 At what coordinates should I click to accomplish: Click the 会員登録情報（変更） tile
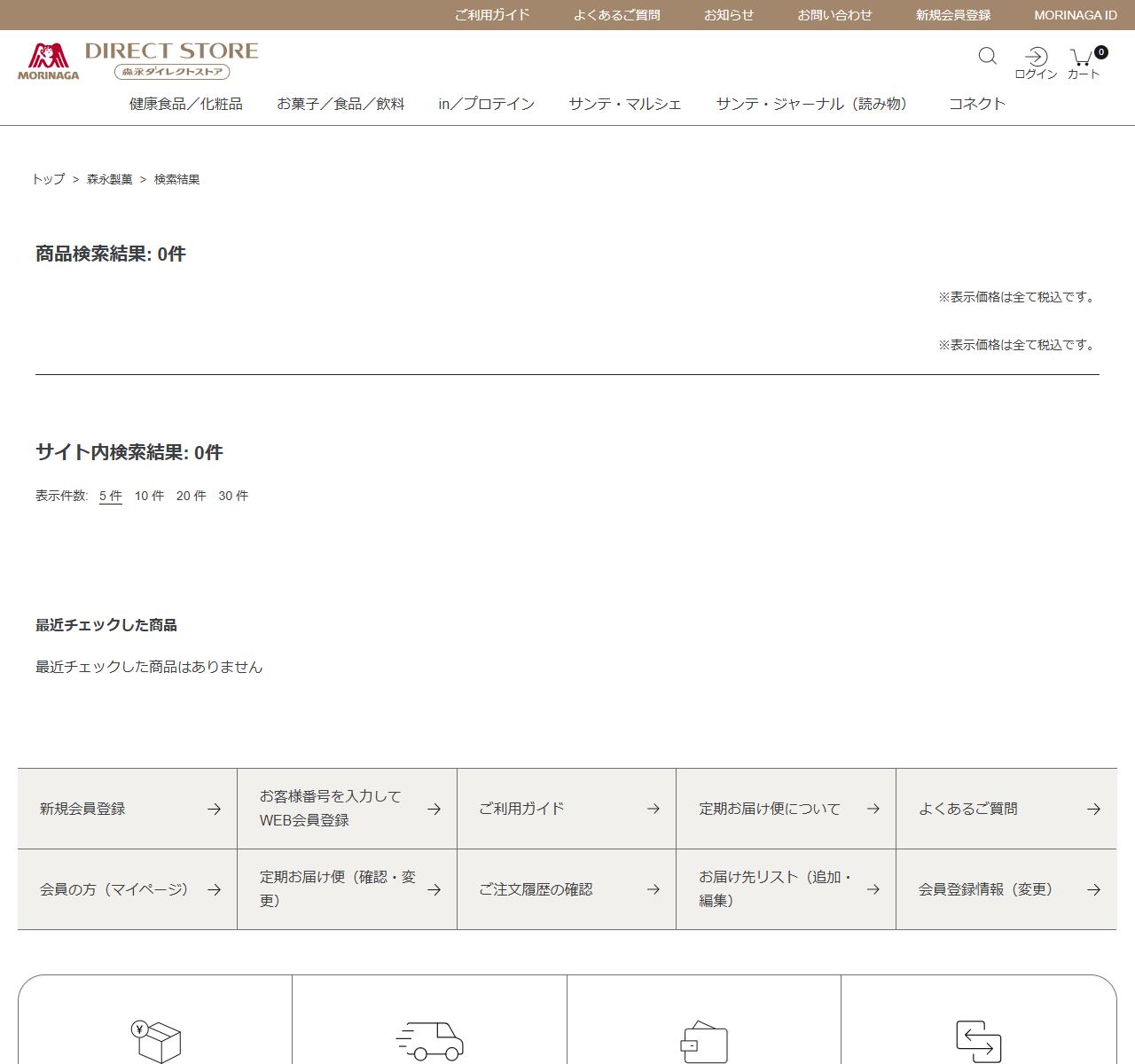coord(1006,889)
